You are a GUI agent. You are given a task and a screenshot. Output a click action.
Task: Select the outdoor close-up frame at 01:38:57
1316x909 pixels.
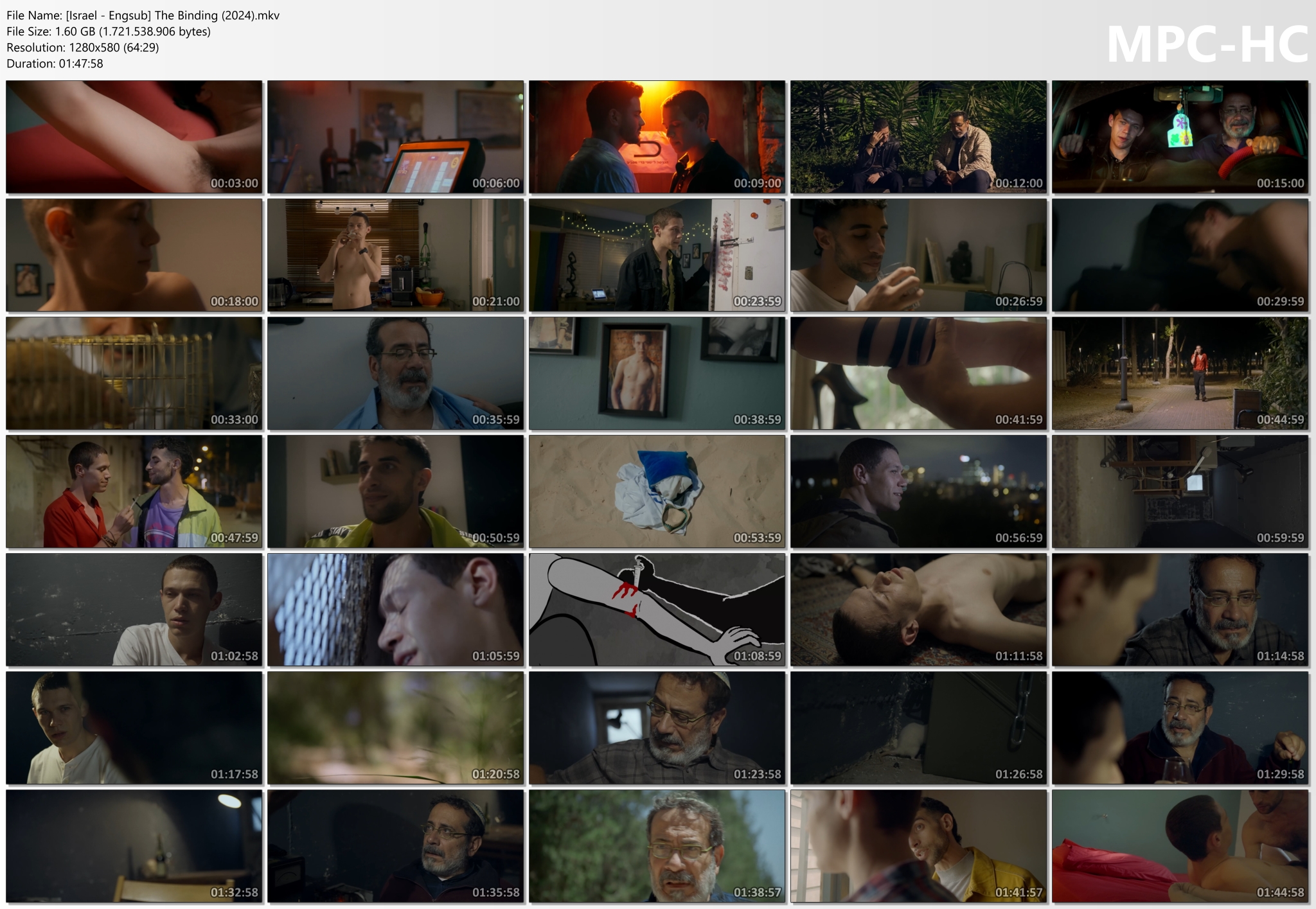pyautogui.click(x=657, y=846)
